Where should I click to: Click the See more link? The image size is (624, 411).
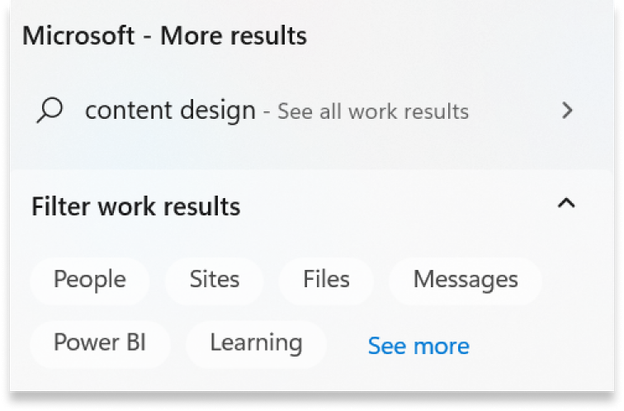click(418, 346)
